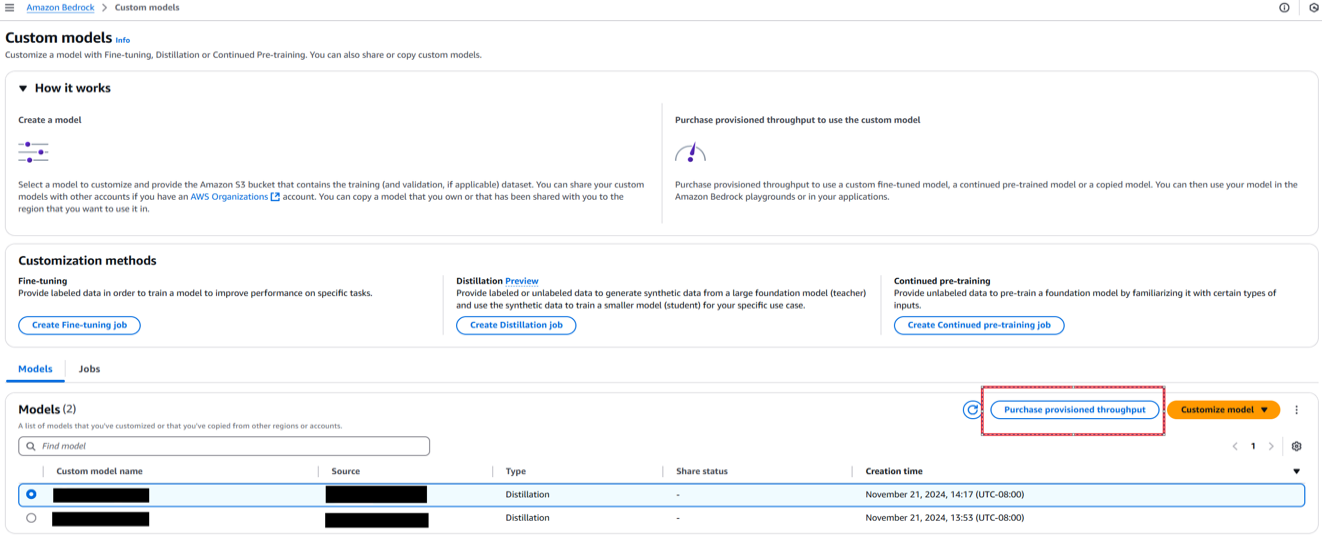This screenshot has height=538, width=1322.
Task: Click the sliders icon under Create a model
Action: pos(33,152)
